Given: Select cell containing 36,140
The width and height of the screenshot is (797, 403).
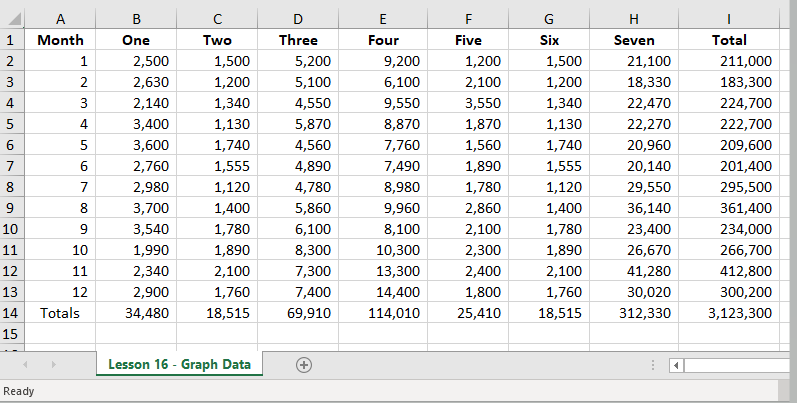Looking at the screenshot, I should (634, 208).
